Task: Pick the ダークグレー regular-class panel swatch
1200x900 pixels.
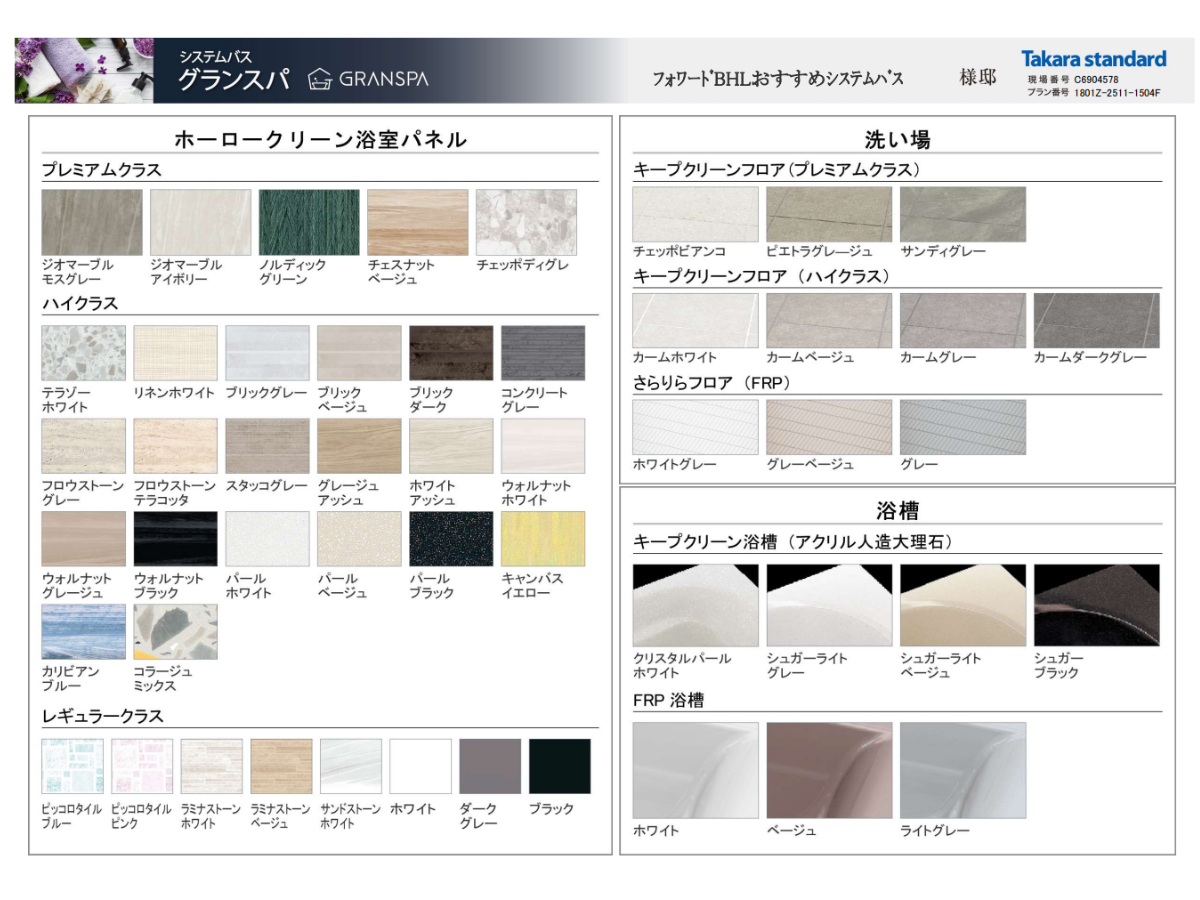Action: point(490,766)
